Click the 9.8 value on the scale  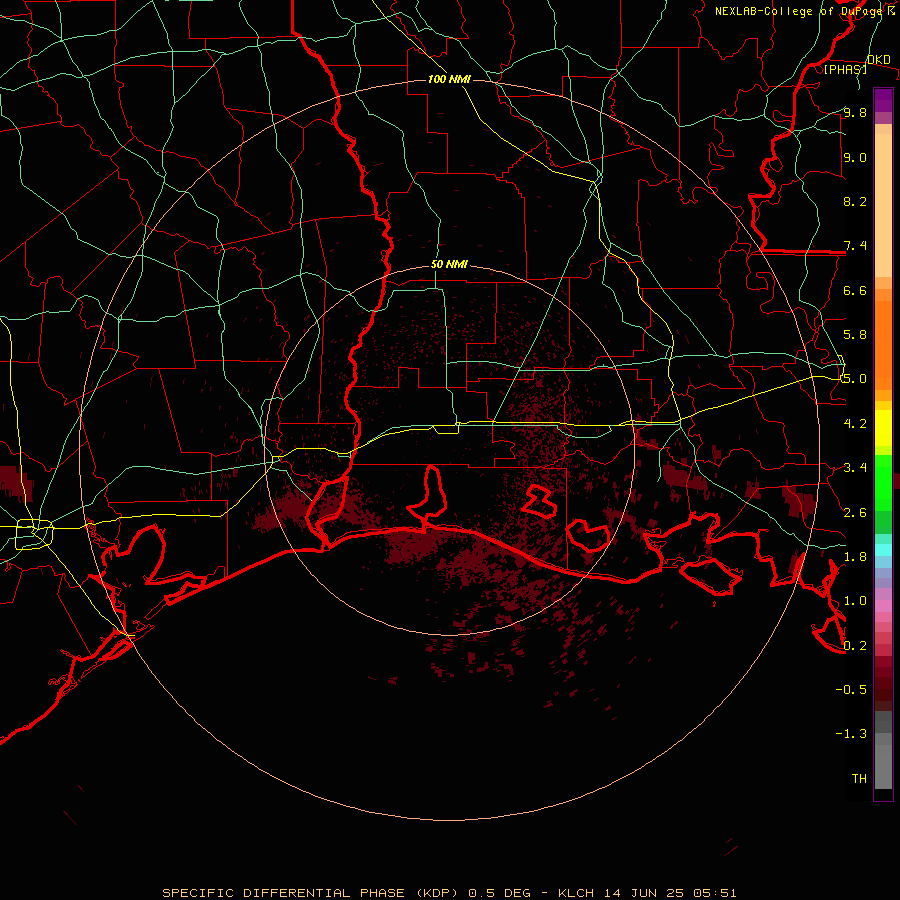click(855, 112)
